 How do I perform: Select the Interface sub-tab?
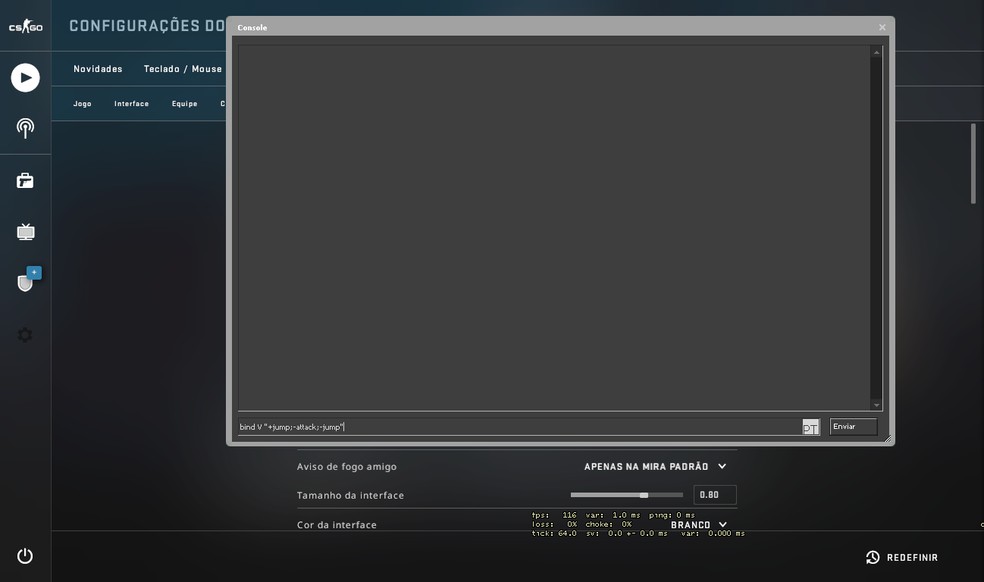pos(131,104)
